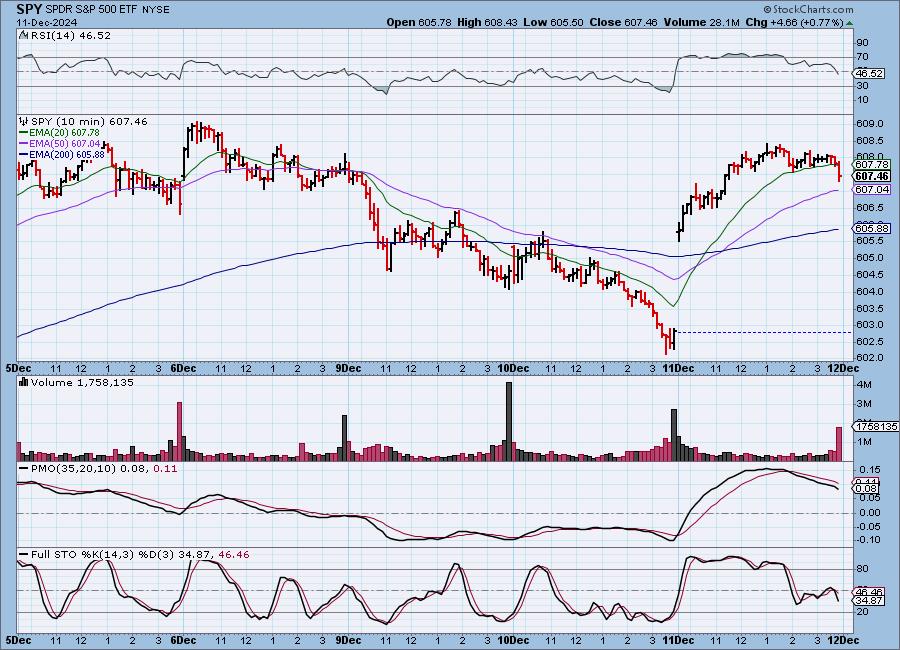Screen dimensions: 900x650
Task: Click the 'EMA(50) 607.04' legend text
Action: coord(65,144)
